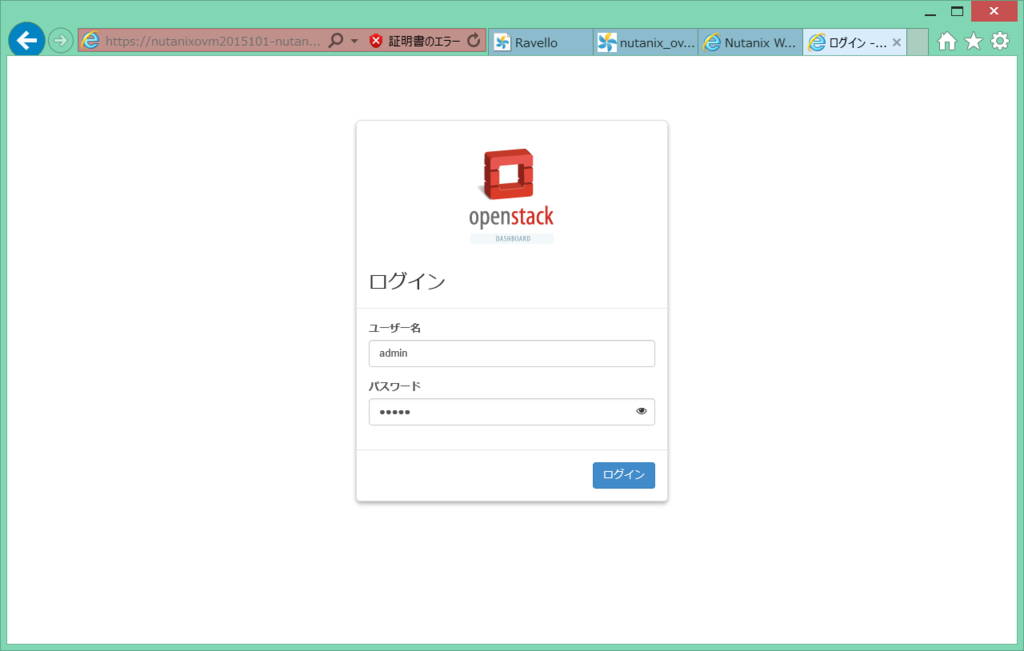Click the red certificate error shield icon

click(376, 41)
